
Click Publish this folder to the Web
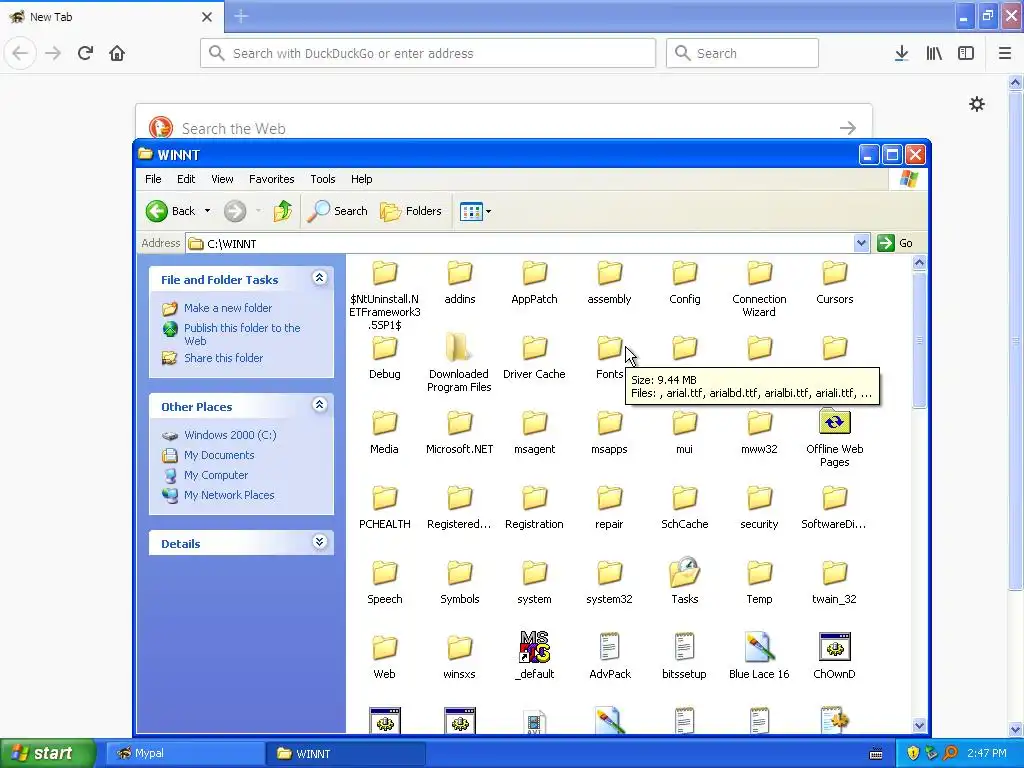(242, 334)
